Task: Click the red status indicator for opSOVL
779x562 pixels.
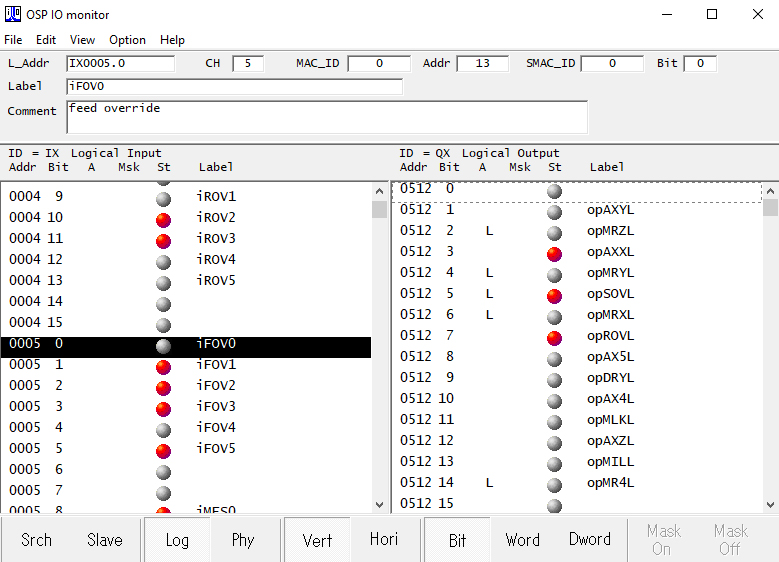Action: [554, 295]
